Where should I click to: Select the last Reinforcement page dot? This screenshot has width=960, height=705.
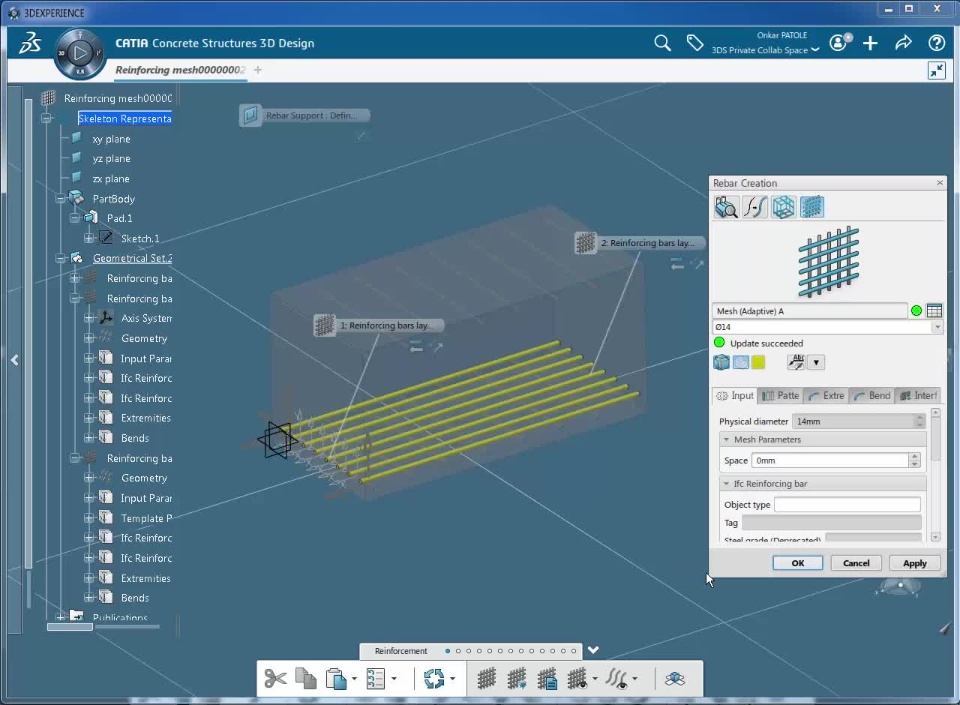point(574,651)
